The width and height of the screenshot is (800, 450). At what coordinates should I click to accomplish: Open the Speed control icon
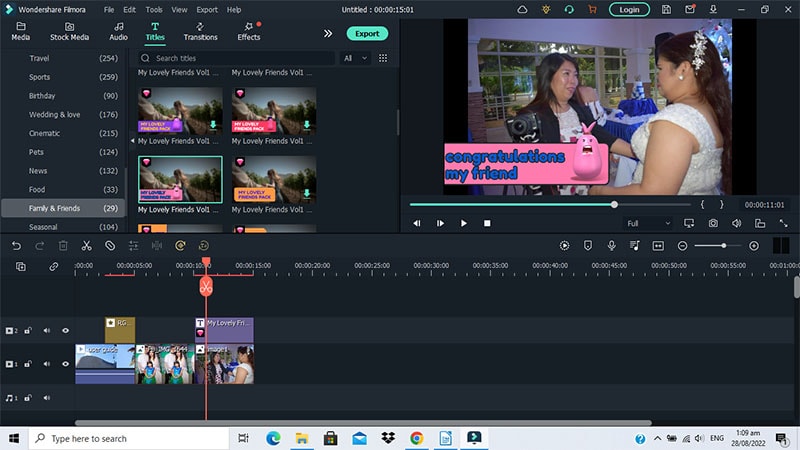click(180, 246)
